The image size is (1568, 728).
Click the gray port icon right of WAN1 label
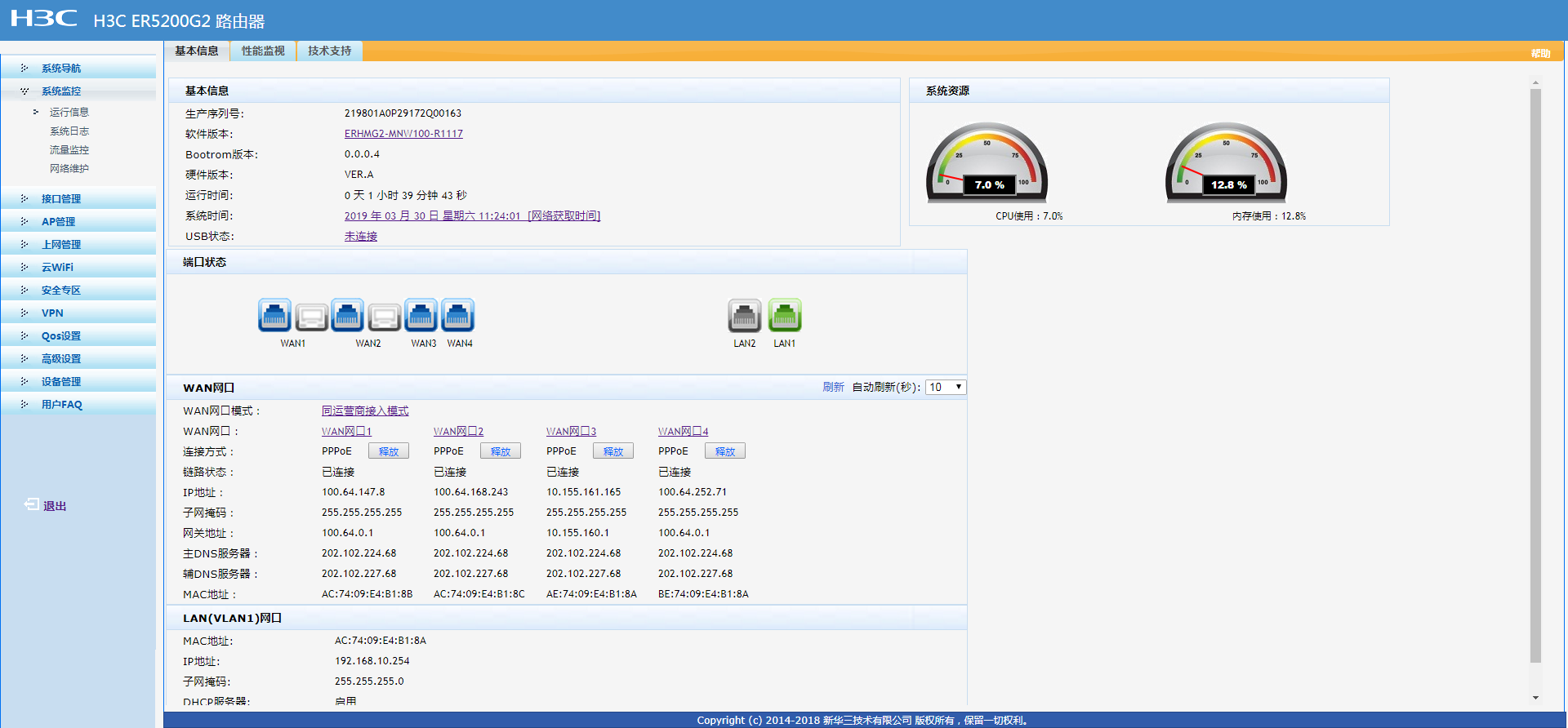tap(312, 317)
